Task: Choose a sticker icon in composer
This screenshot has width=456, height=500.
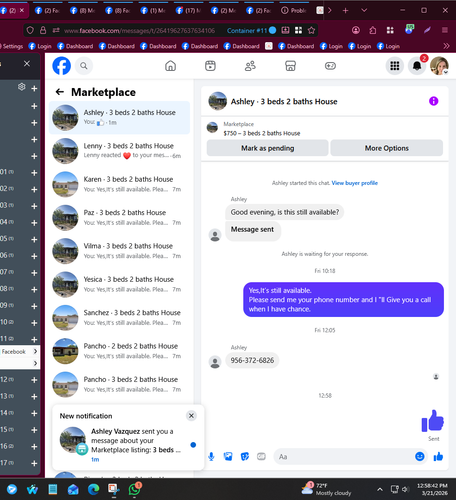Action: [245, 456]
